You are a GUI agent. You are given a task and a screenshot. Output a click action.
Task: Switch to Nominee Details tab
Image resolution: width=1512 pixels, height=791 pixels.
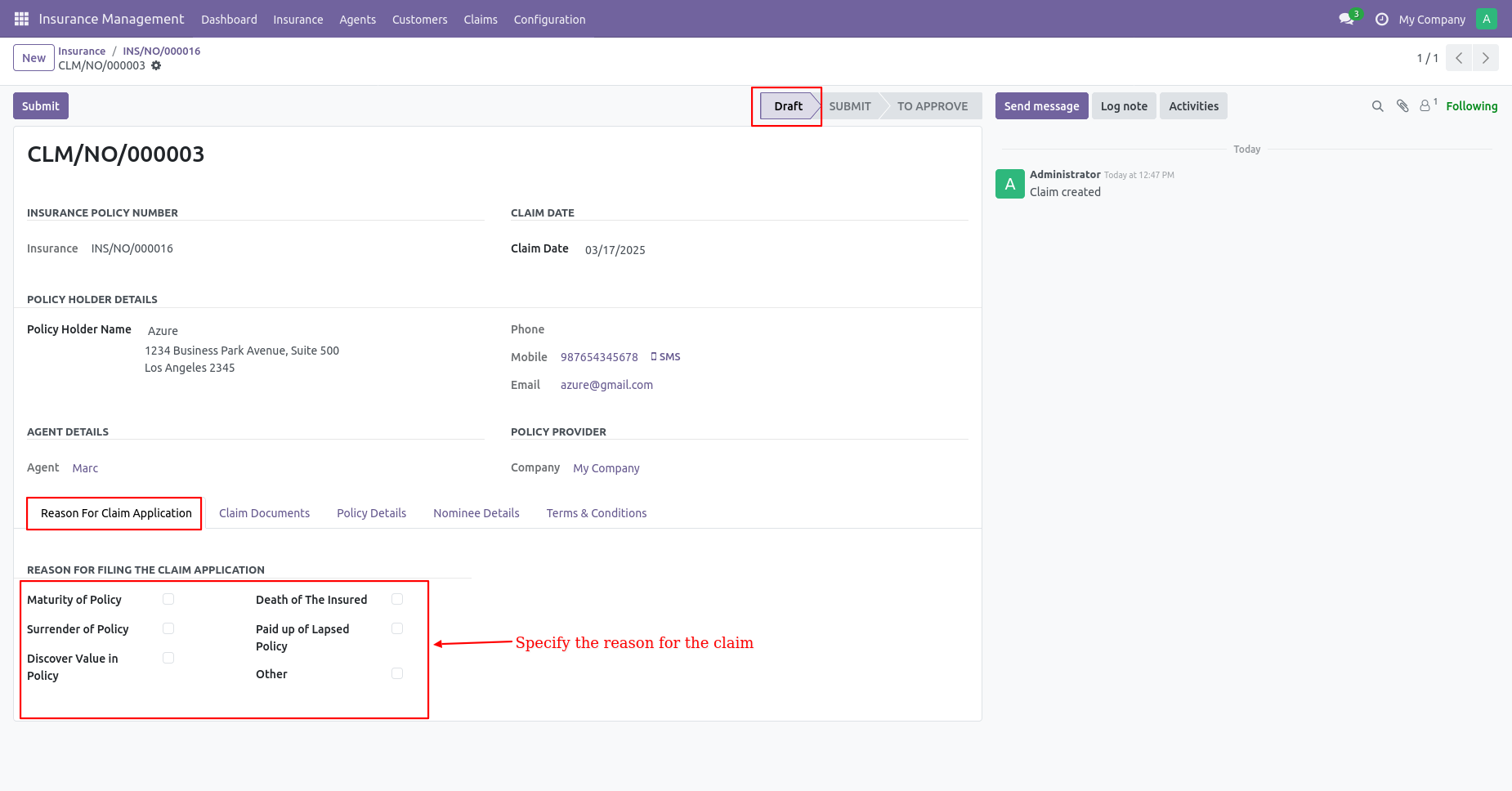[x=476, y=513]
